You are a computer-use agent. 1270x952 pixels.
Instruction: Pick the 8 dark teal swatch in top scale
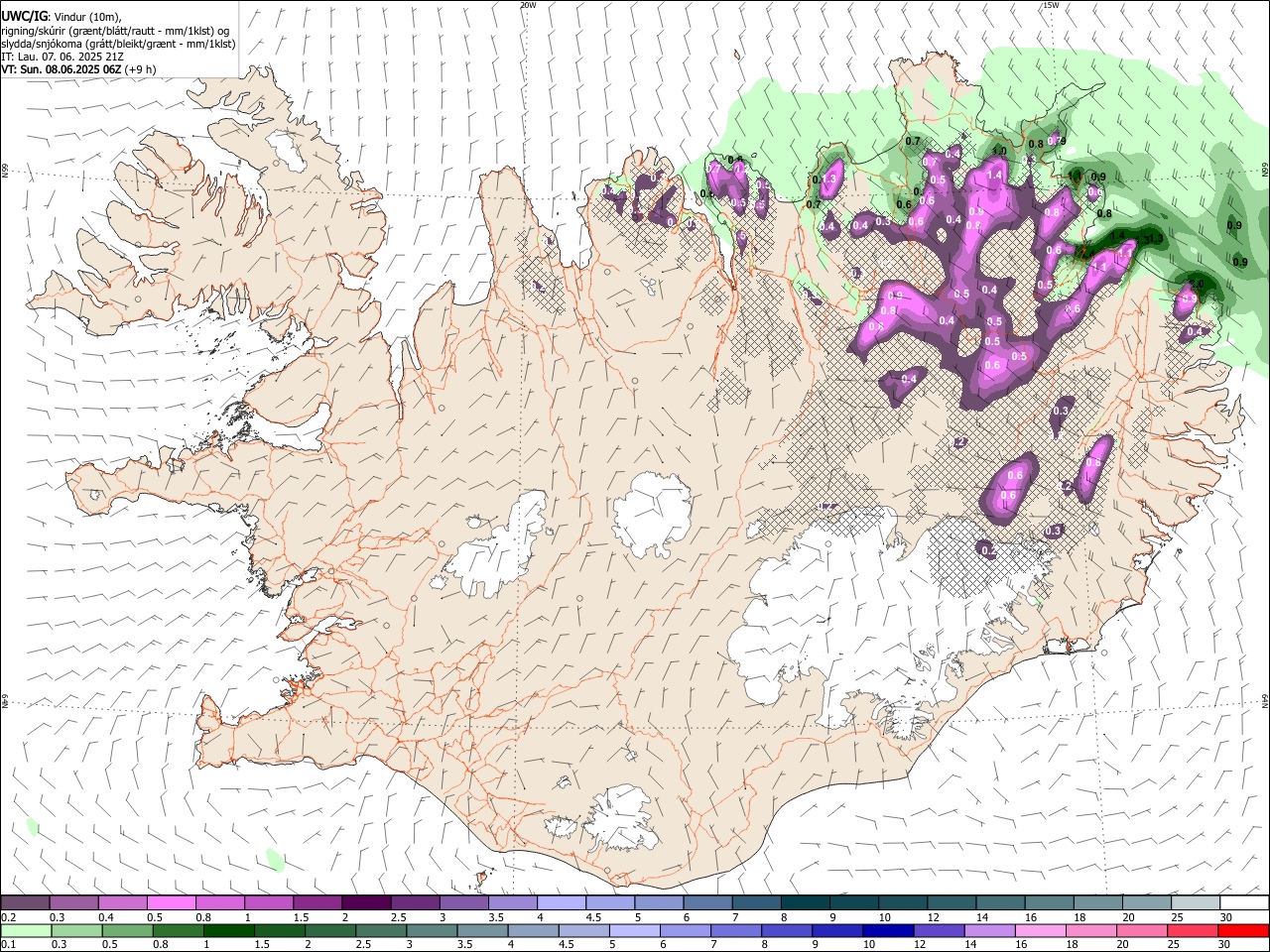(x=806, y=902)
